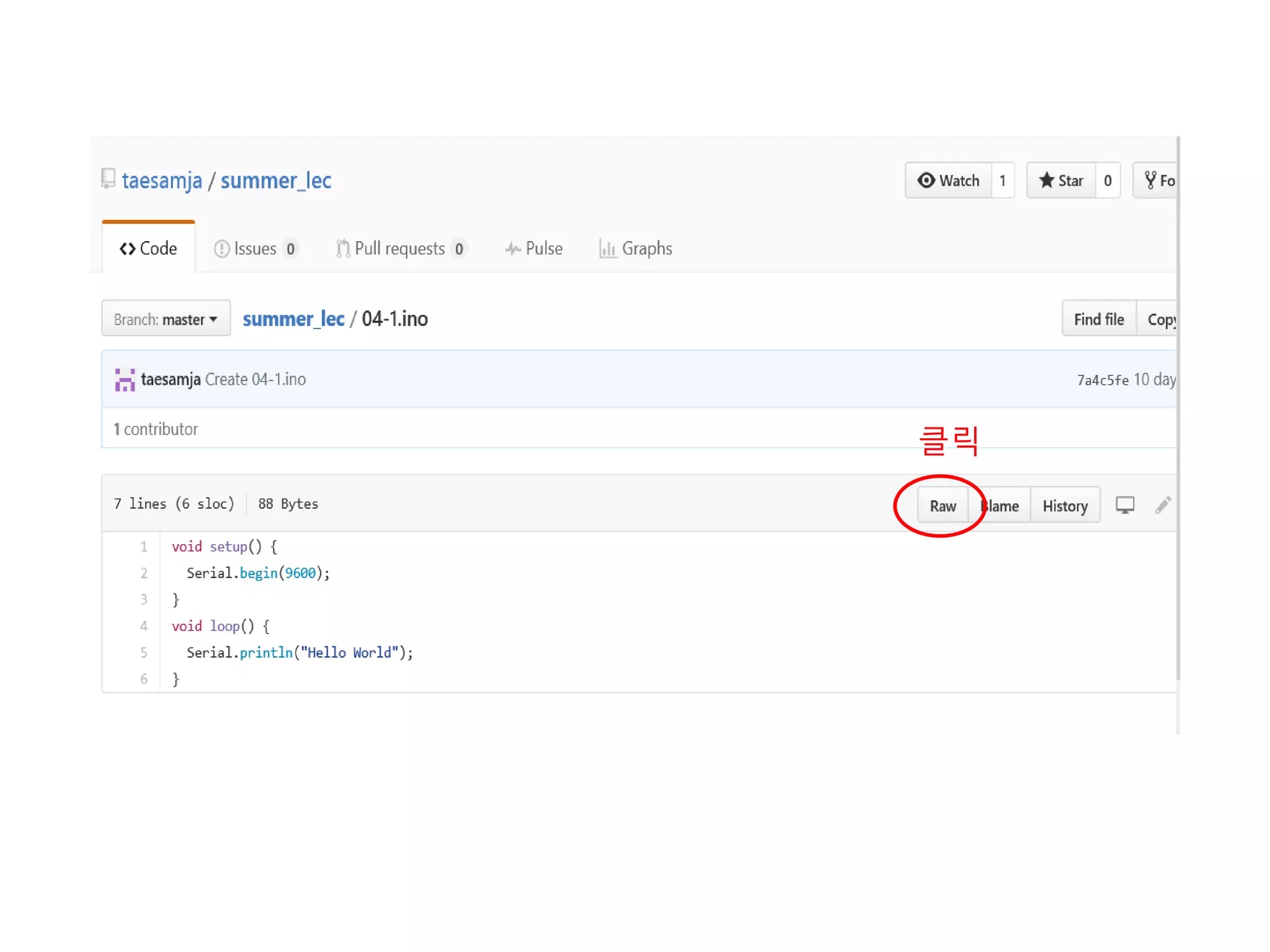This screenshot has height=952, width=1270.
Task: Click line number 5 in code
Action: (144, 652)
